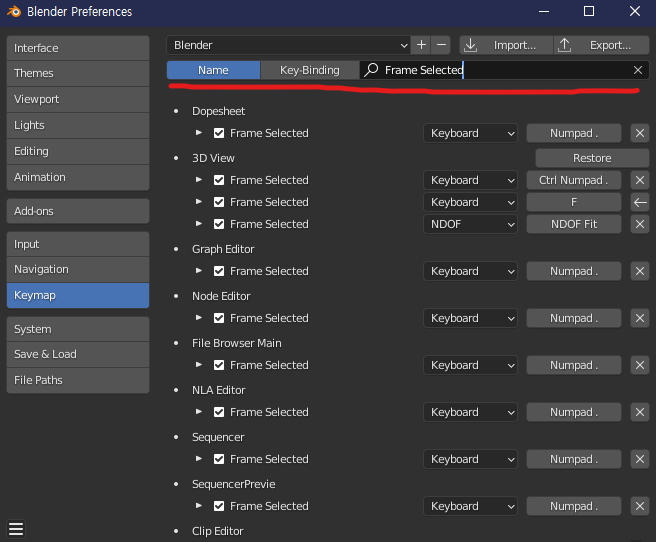
Task: Uncheck Frame Selected bound to F key
Action: [x=219, y=202]
